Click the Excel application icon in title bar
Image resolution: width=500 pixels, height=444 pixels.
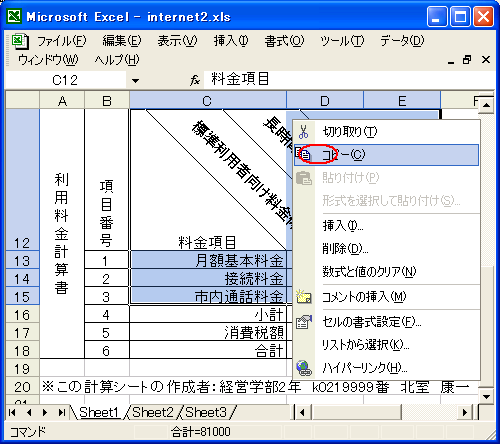click(x=14, y=16)
